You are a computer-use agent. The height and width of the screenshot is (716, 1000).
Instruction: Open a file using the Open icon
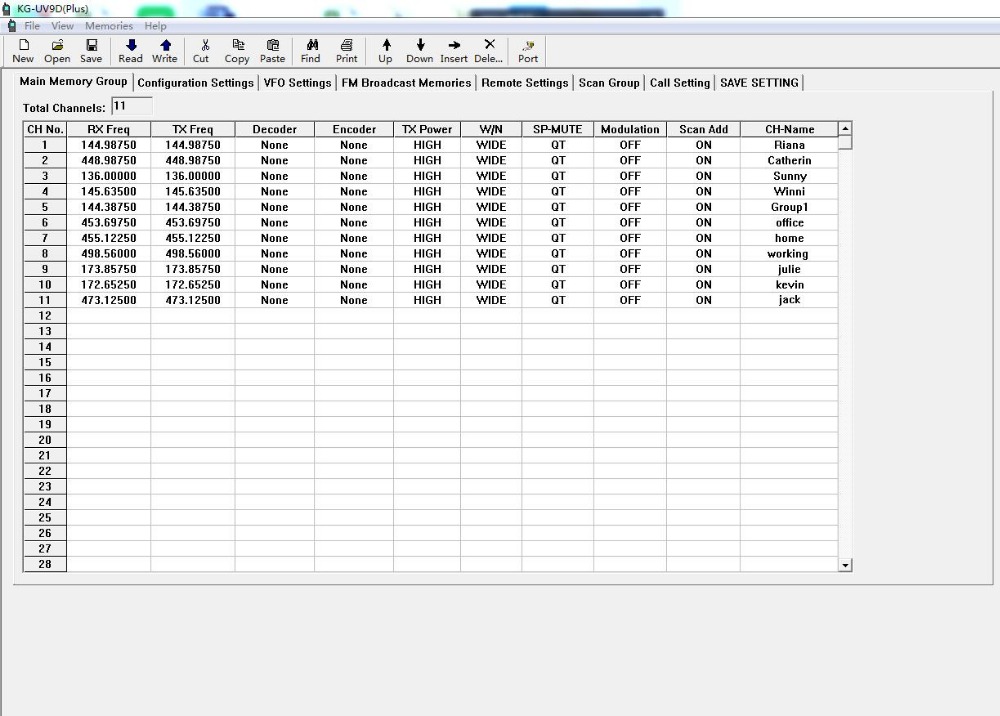pyautogui.click(x=57, y=50)
